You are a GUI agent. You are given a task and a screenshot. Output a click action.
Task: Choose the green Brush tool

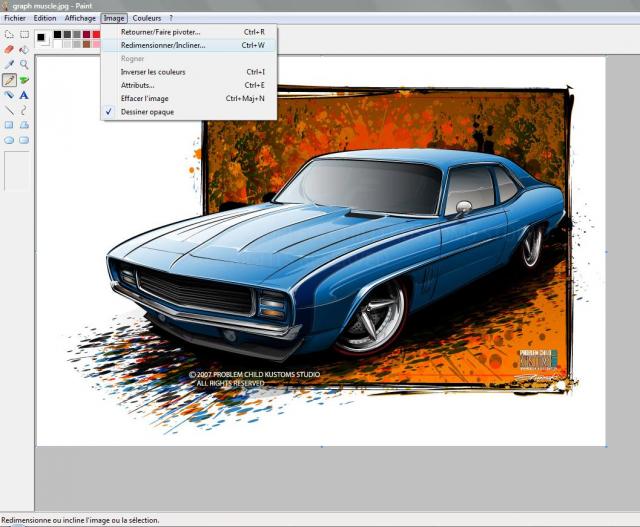pos(24,80)
